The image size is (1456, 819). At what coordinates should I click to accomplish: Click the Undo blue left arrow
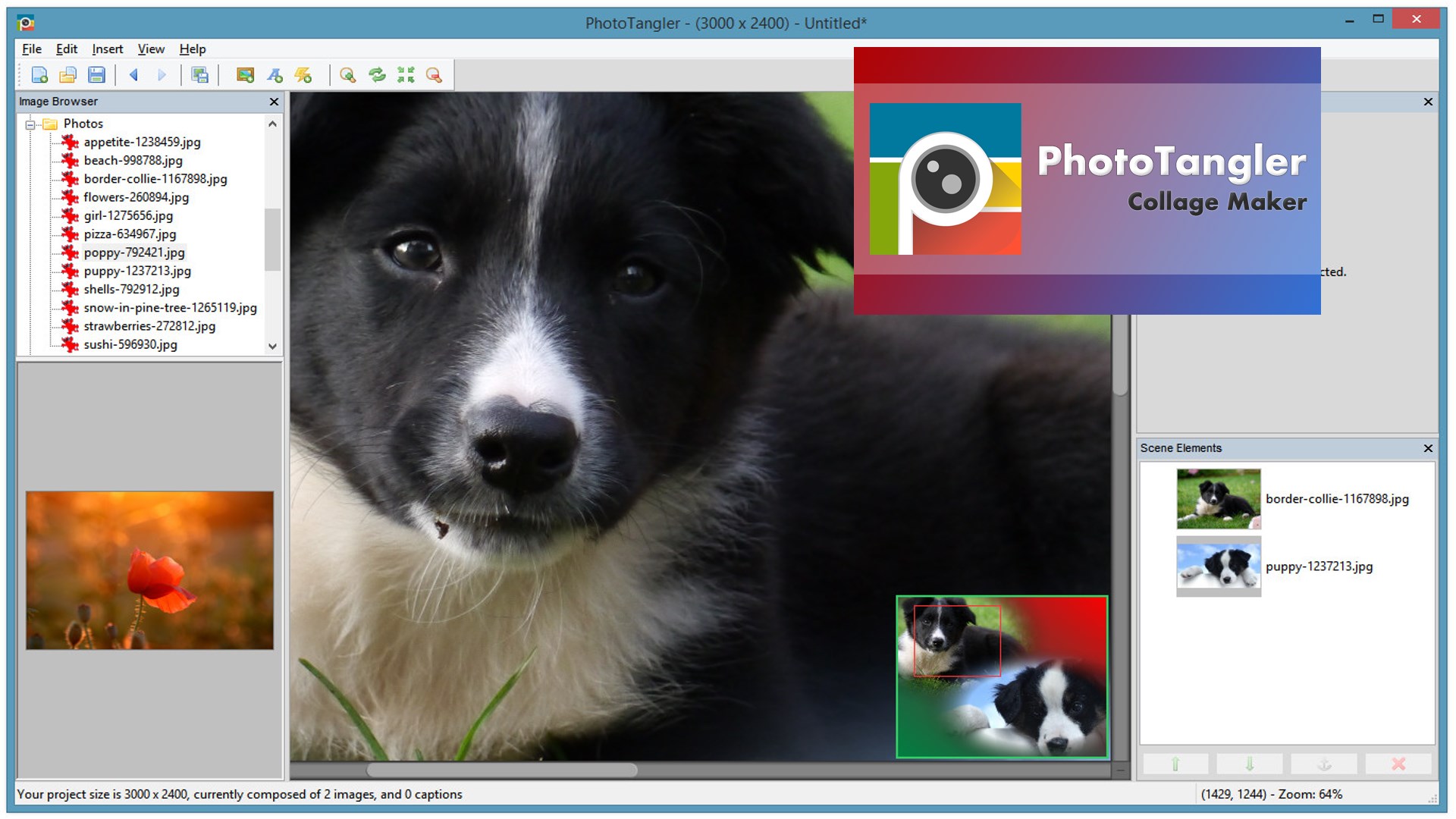pos(133,75)
